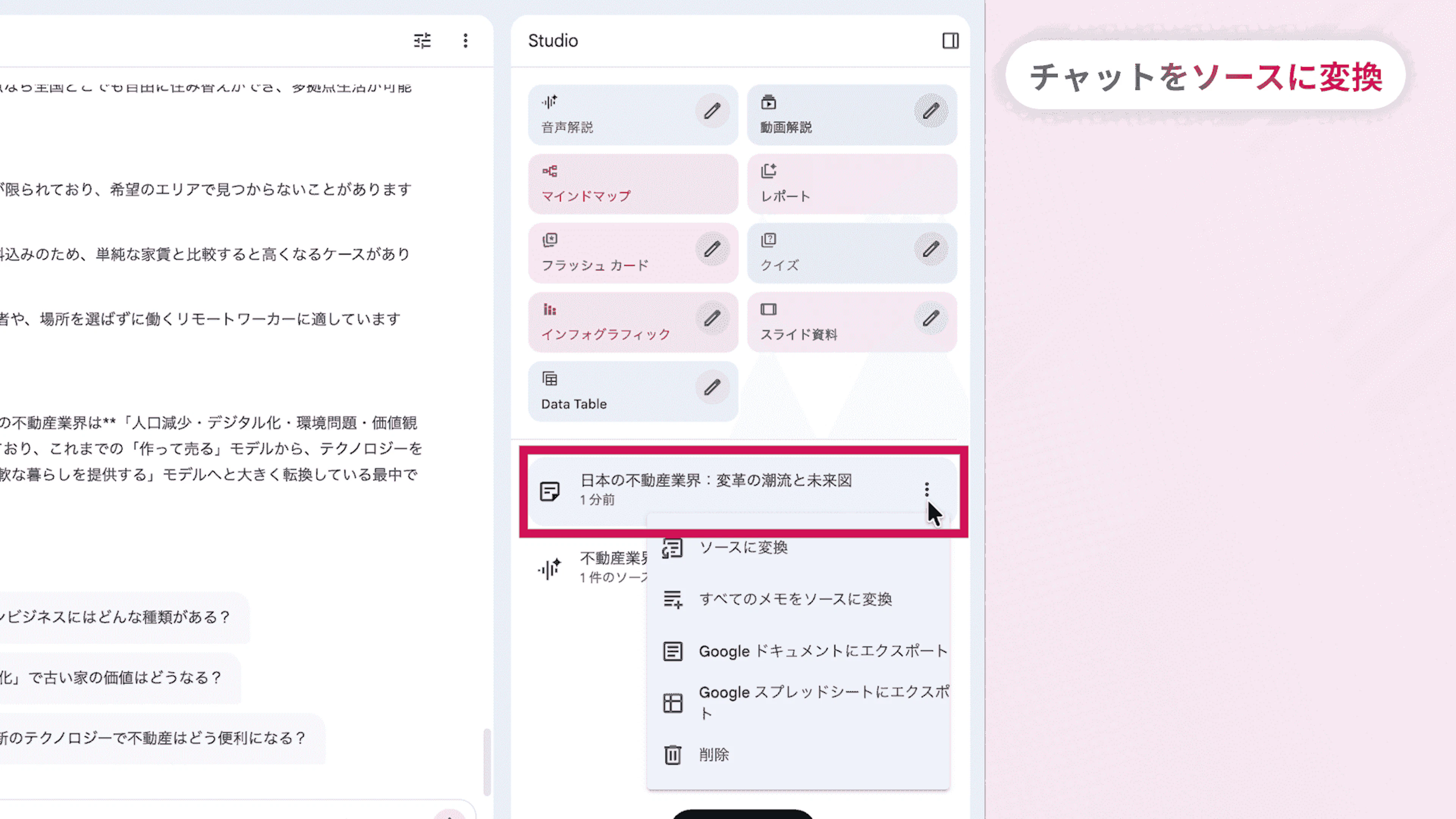This screenshot has height=819, width=1456.
Task: Collapse the Studio panel via the sidebar icon
Action: [950, 41]
